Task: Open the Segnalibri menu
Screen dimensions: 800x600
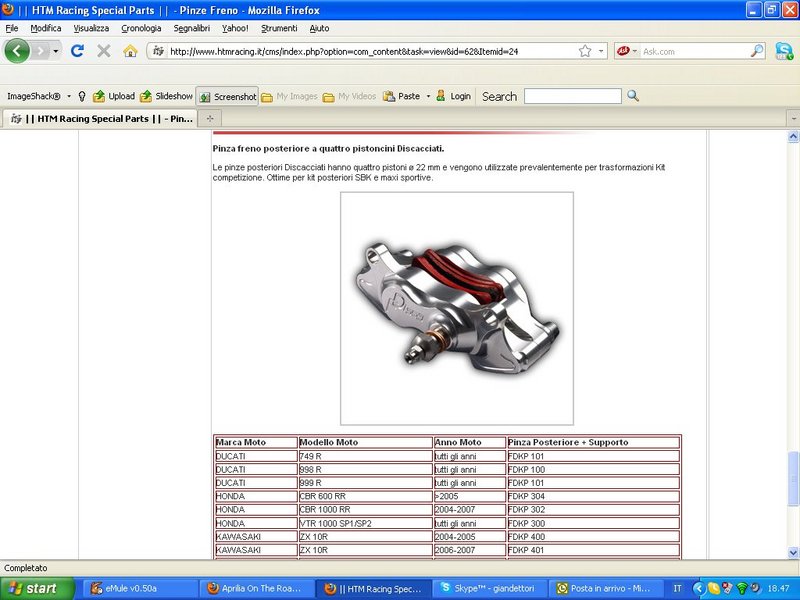Action: (x=192, y=28)
